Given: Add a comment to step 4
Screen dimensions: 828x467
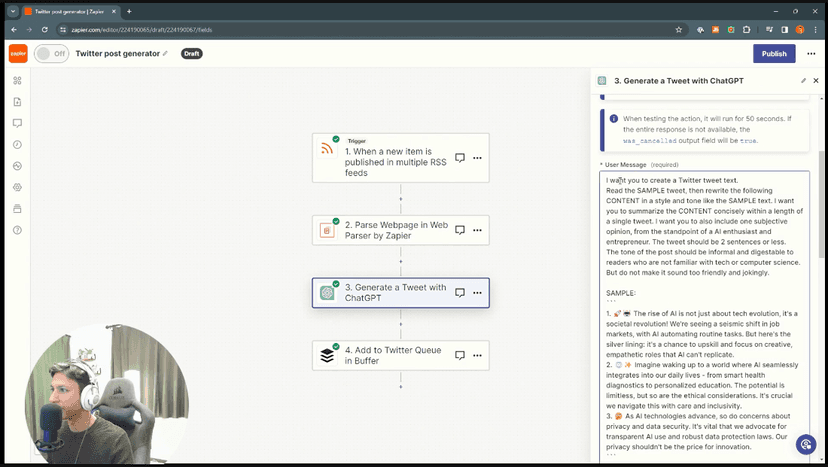Looking at the screenshot, I should (x=460, y=355).
